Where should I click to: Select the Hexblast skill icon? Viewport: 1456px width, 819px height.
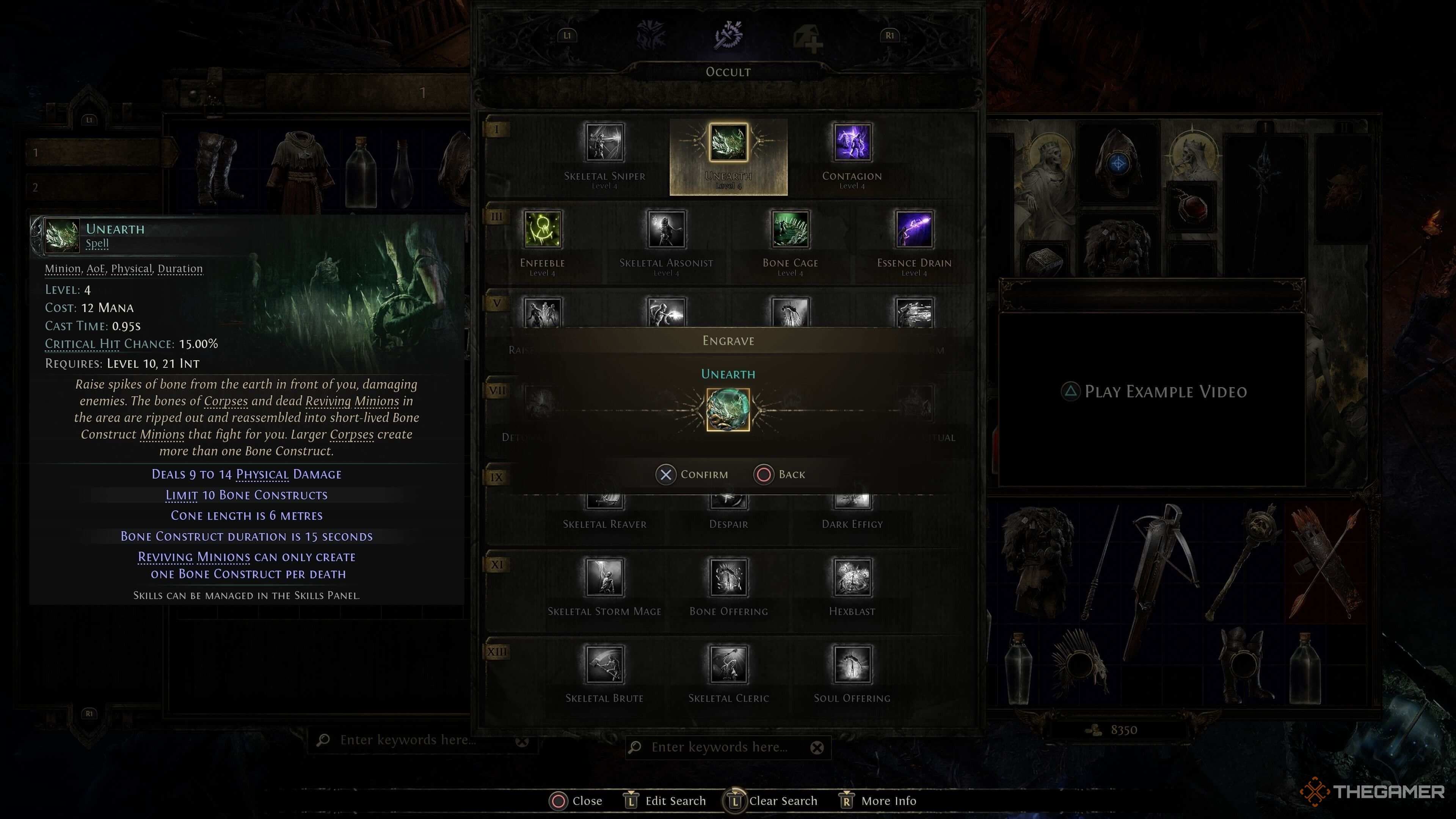[852, 577]
